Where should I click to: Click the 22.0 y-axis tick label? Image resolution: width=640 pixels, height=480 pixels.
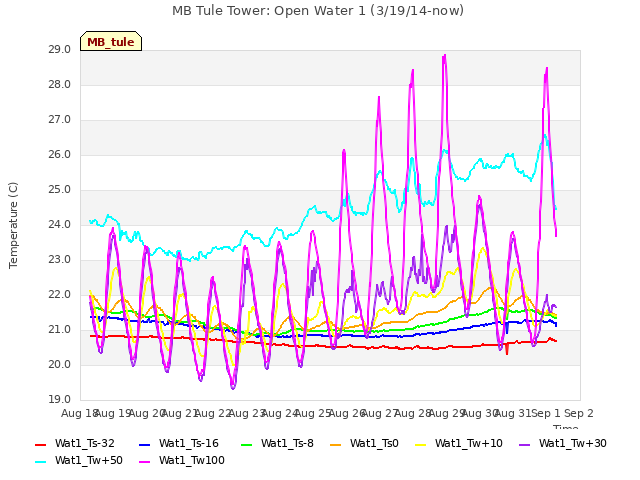(x=60, y=295)
